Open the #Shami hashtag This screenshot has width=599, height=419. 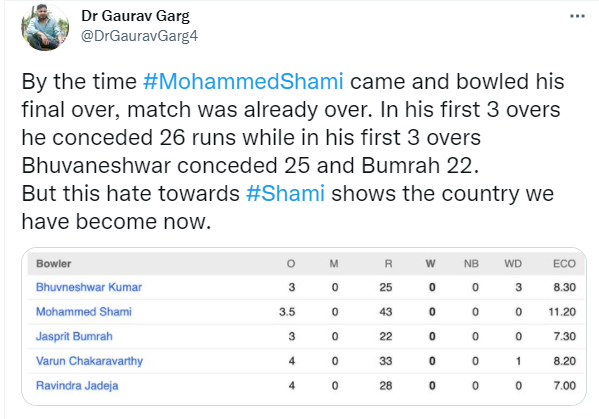pyautogui.click(x=285, y=193)
